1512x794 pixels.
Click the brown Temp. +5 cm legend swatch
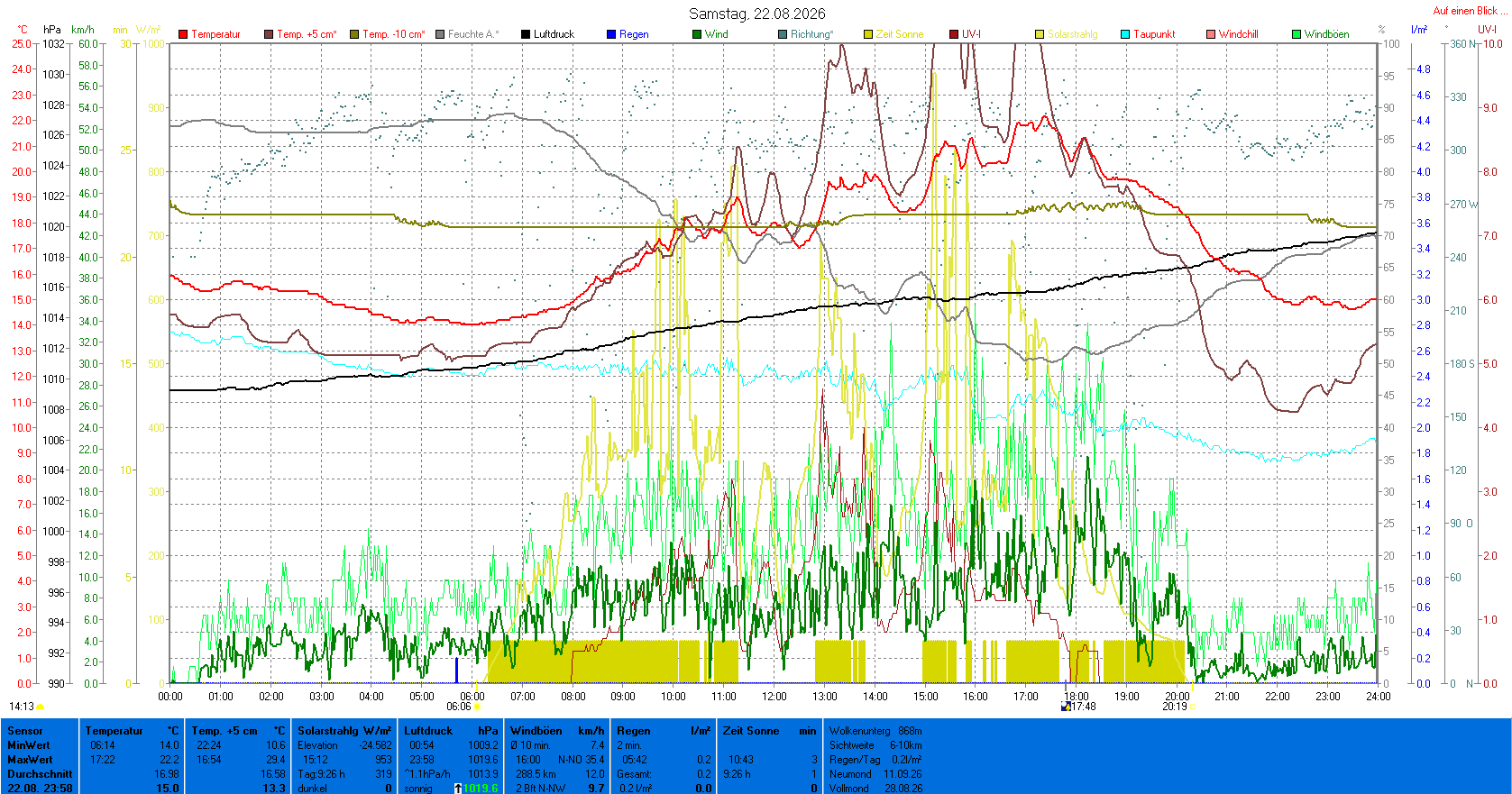tap(269, 34)
